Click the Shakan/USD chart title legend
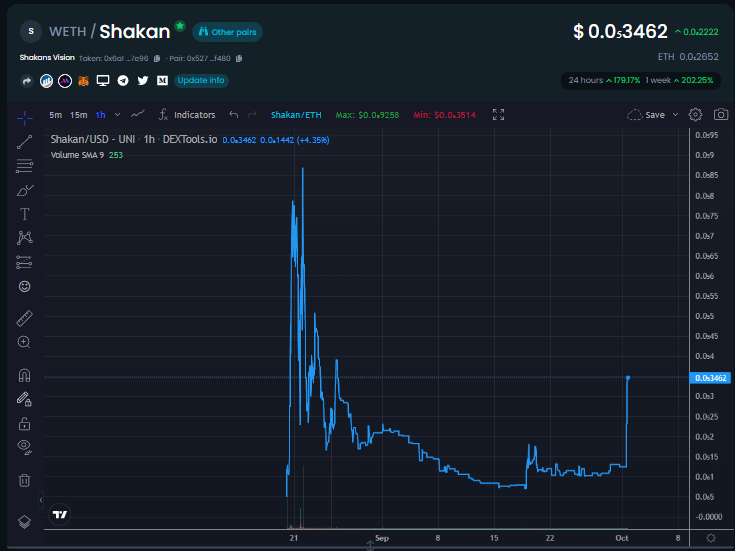 pyautogui.click(x=134, y=139)
